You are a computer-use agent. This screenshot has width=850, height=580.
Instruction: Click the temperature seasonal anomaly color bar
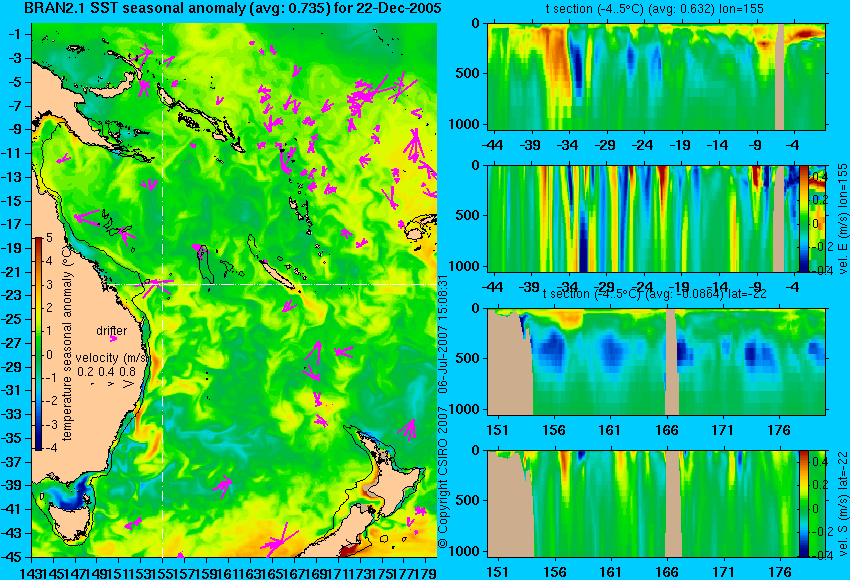click(x=38, y=344)
